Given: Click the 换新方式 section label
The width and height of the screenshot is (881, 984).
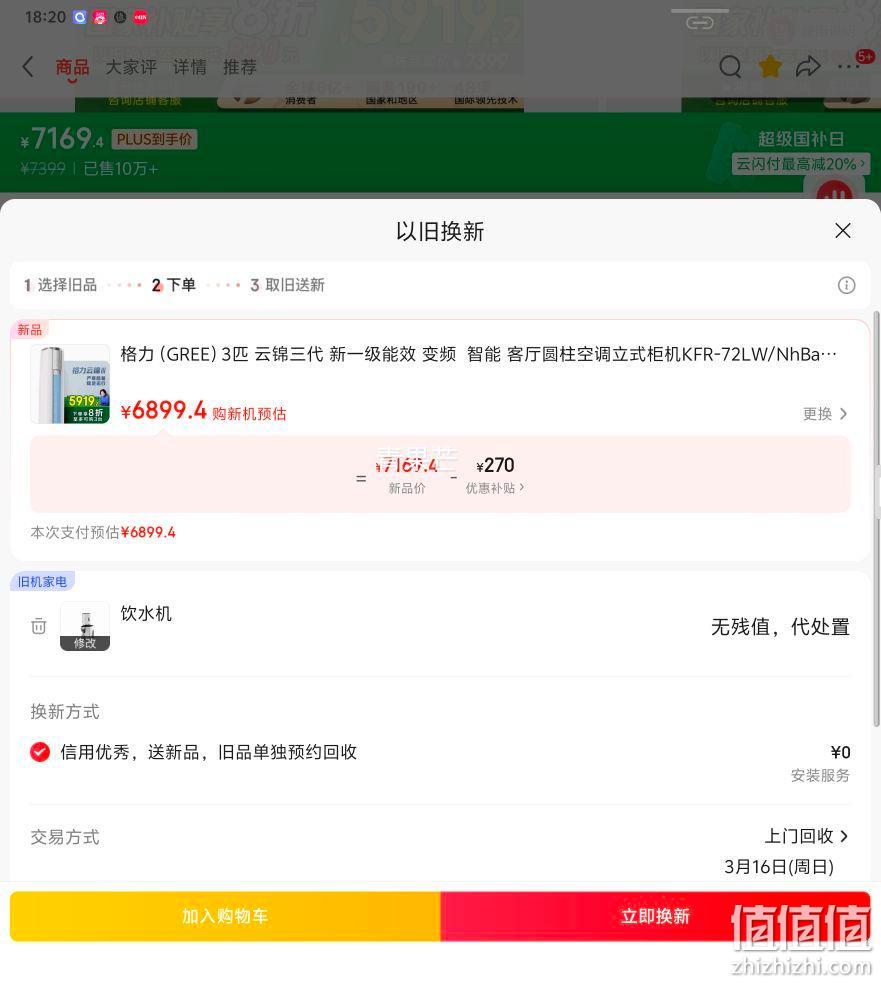Looking at the screenshot, I should [x=65, y=712].
